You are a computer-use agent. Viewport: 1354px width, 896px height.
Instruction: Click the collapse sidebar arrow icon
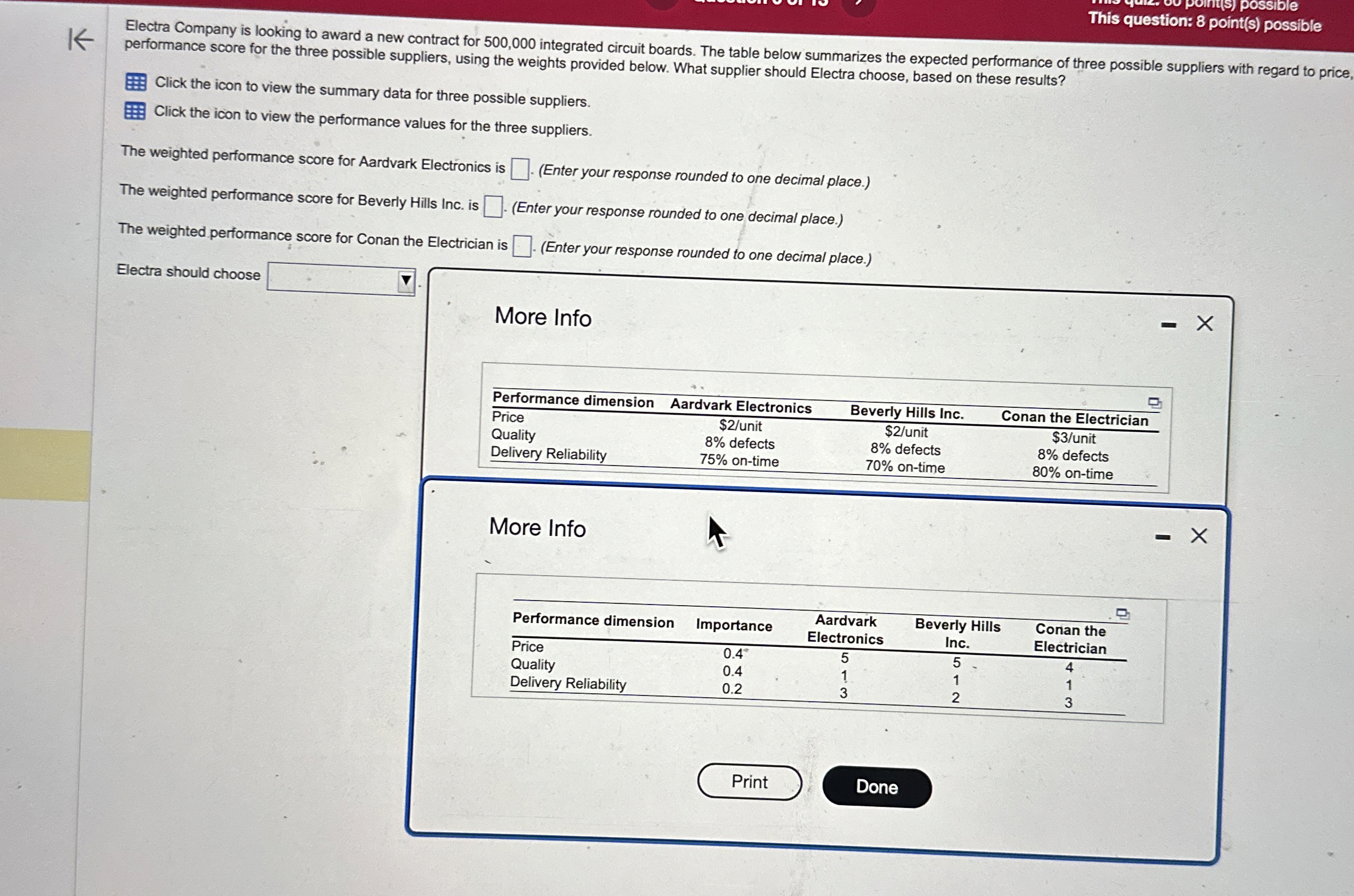tap(81, 40)
